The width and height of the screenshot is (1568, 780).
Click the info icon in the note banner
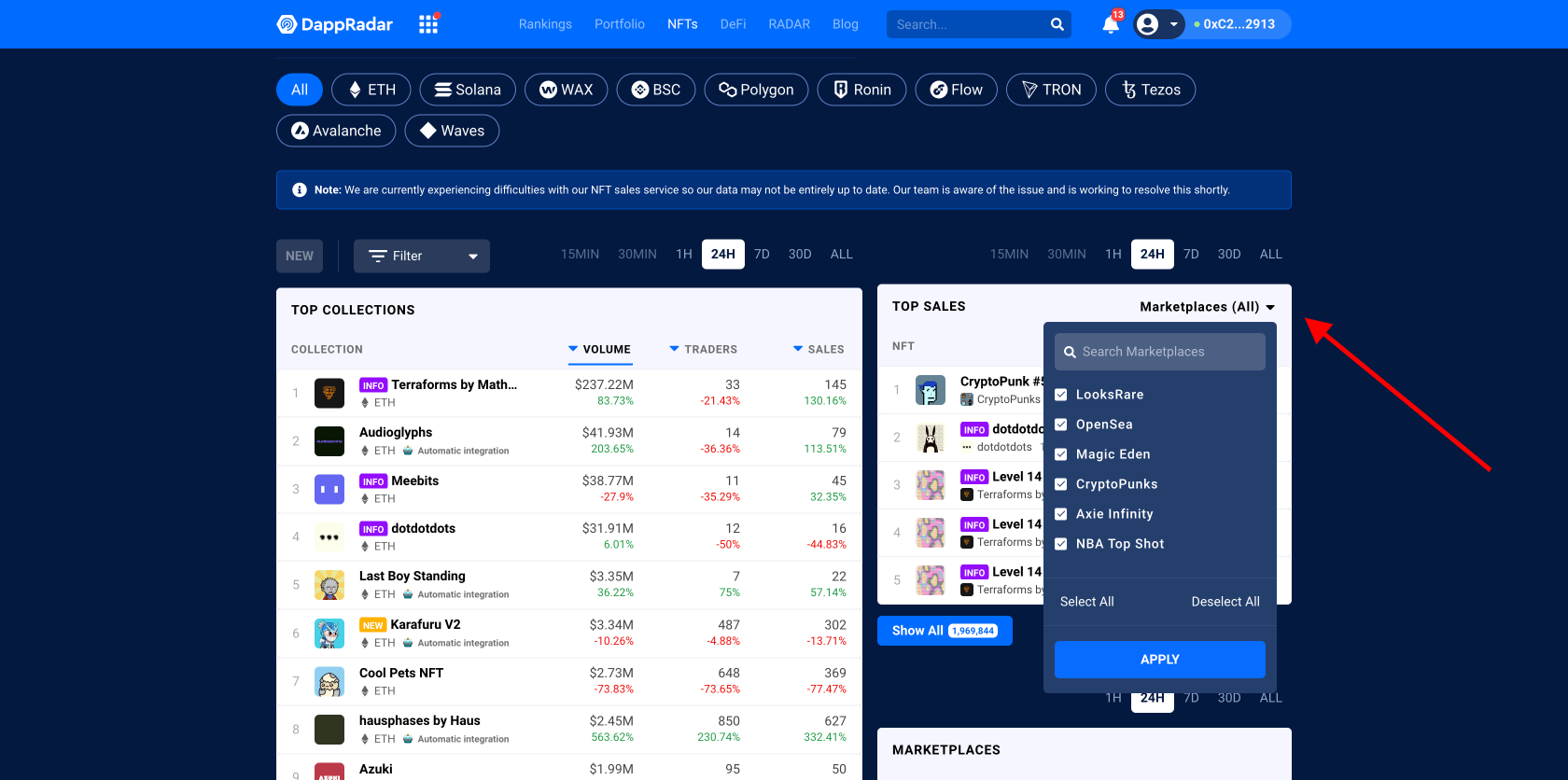point(300,189)
